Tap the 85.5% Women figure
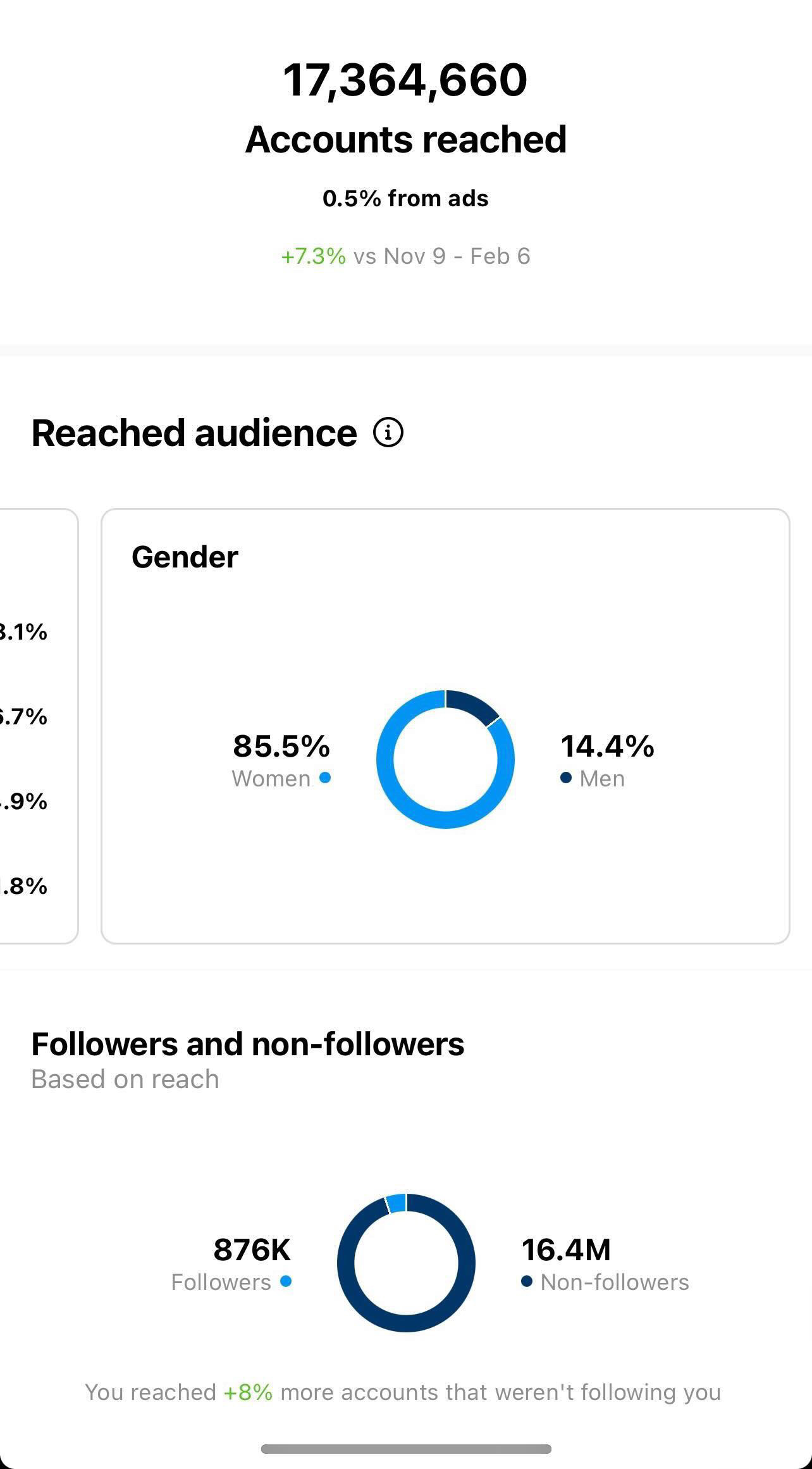The width and height of the screenshot is (812, 1469). tap(281, 746)
